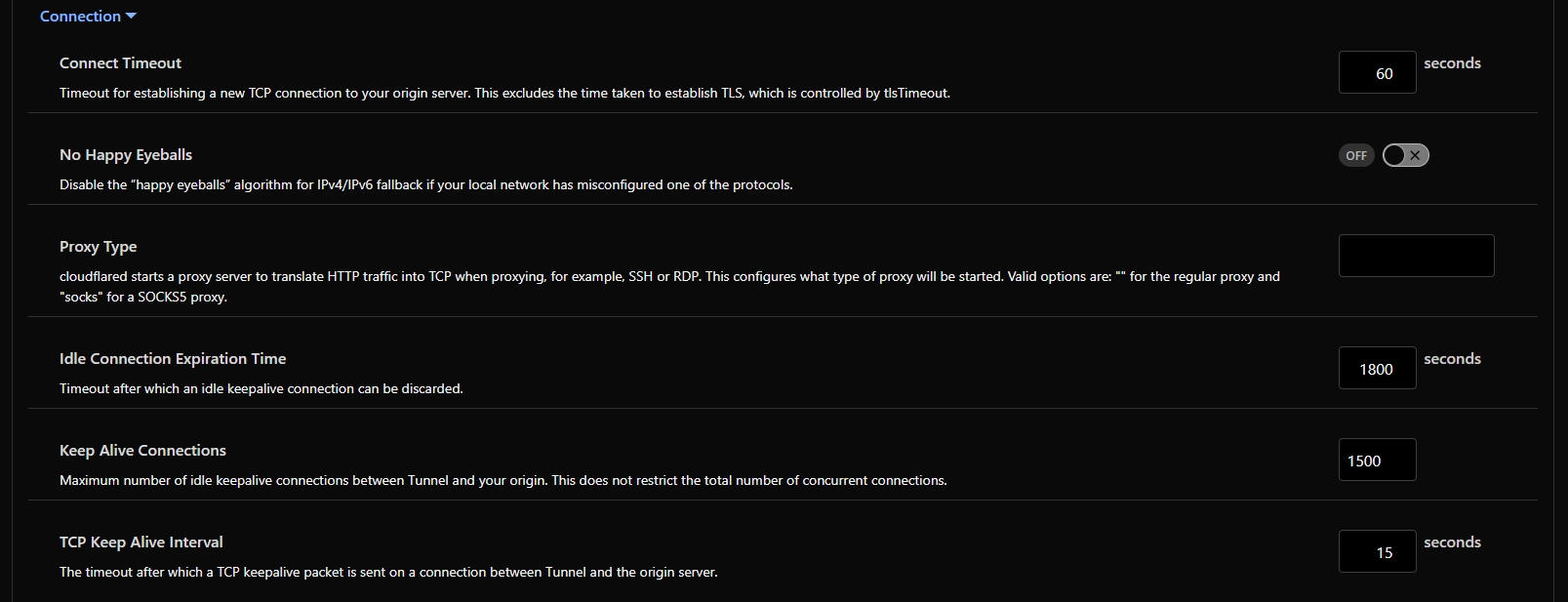Click the OFF badge beside the switch
Viewport: 1568px width, 602px height.
click(x=1355, y=156)
